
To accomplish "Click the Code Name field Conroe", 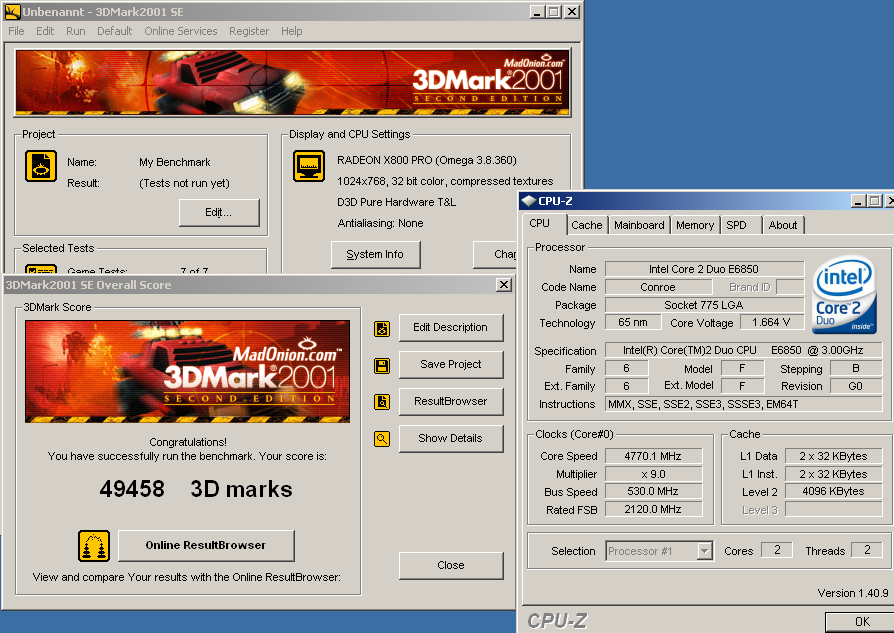I will [x=658, y=287].
